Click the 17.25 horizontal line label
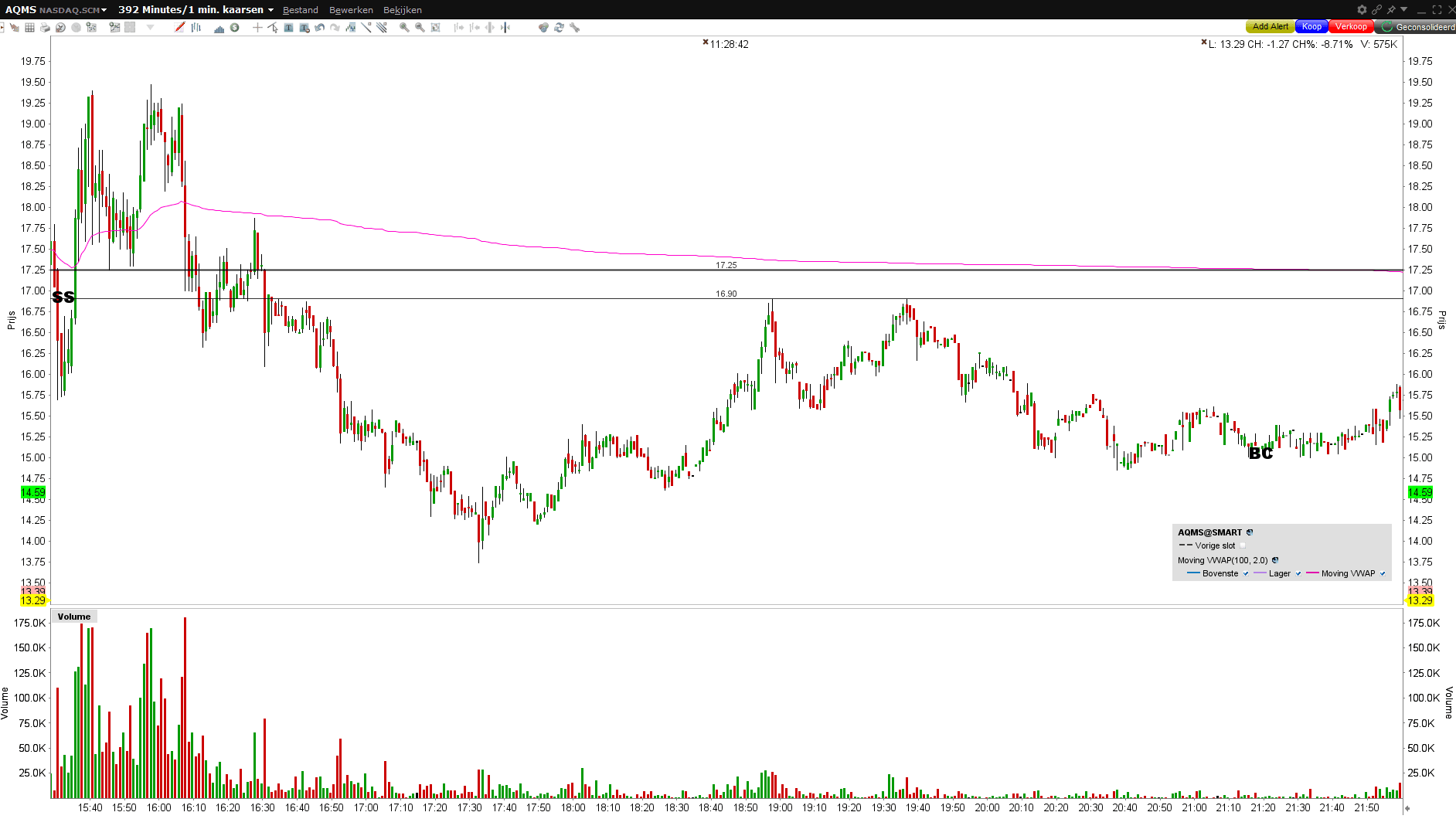Viewport: 1456px width, 819px height. (x=726, y=265)
